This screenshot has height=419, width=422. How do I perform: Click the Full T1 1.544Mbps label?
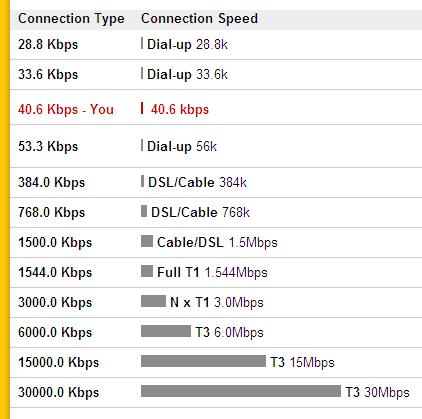(x=212, y=273)
